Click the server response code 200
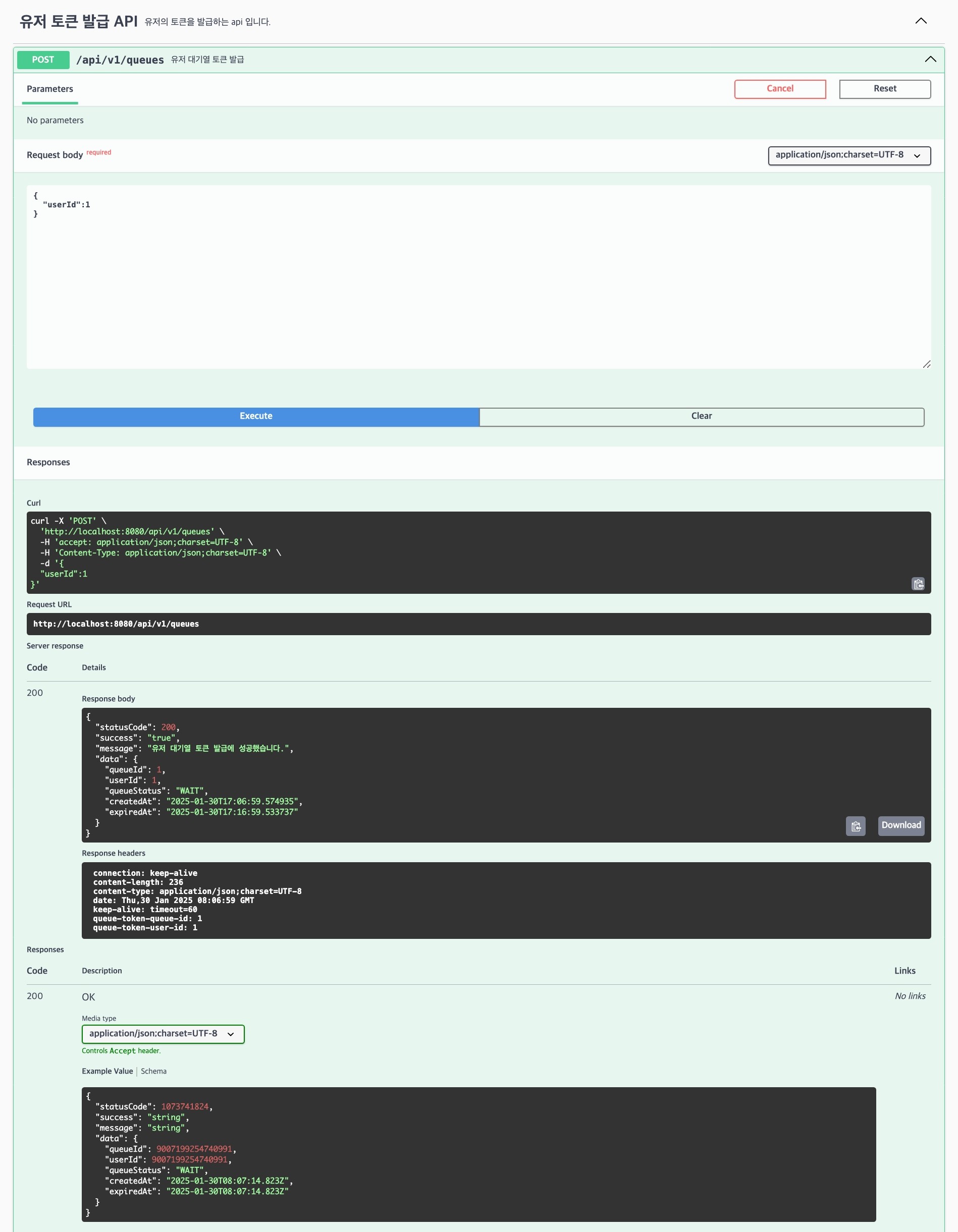Screen dimensions: 958x1232 (34, 692)
